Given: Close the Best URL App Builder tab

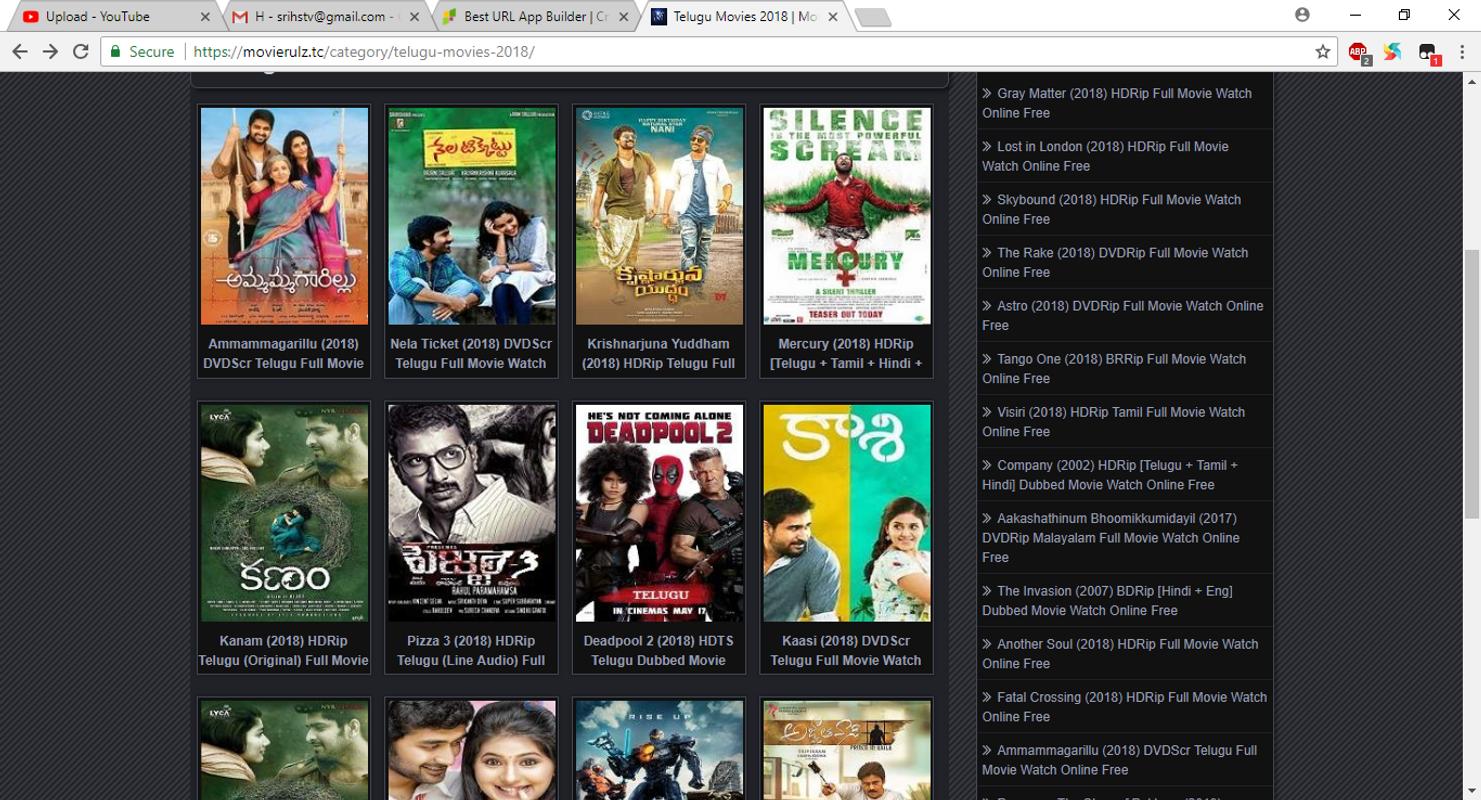Looking at the screenshot, I should coord(623,17).
